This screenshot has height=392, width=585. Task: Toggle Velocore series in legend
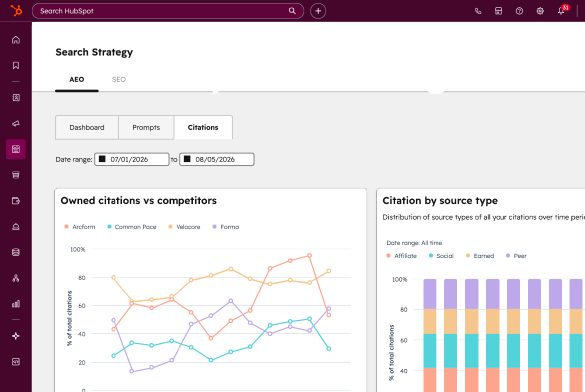click(184, 227)
